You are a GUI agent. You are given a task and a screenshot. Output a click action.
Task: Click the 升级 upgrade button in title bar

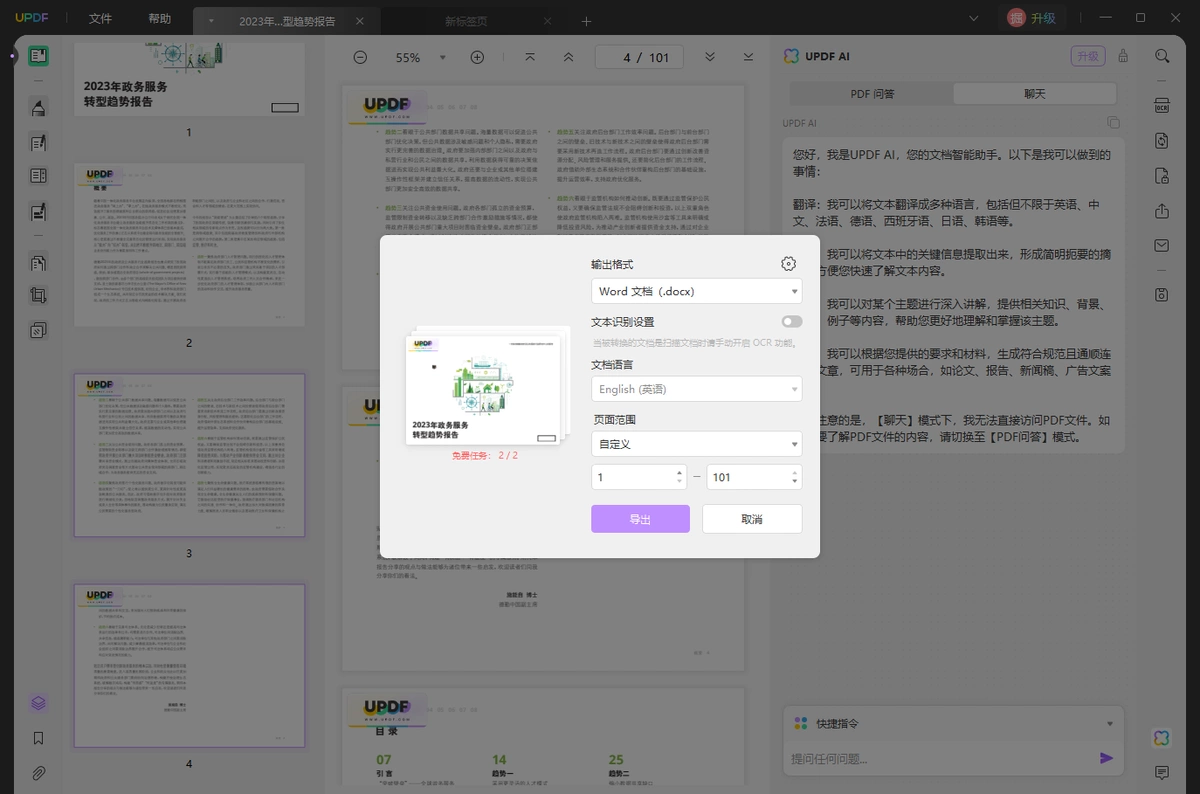[x=1043, y=18]
